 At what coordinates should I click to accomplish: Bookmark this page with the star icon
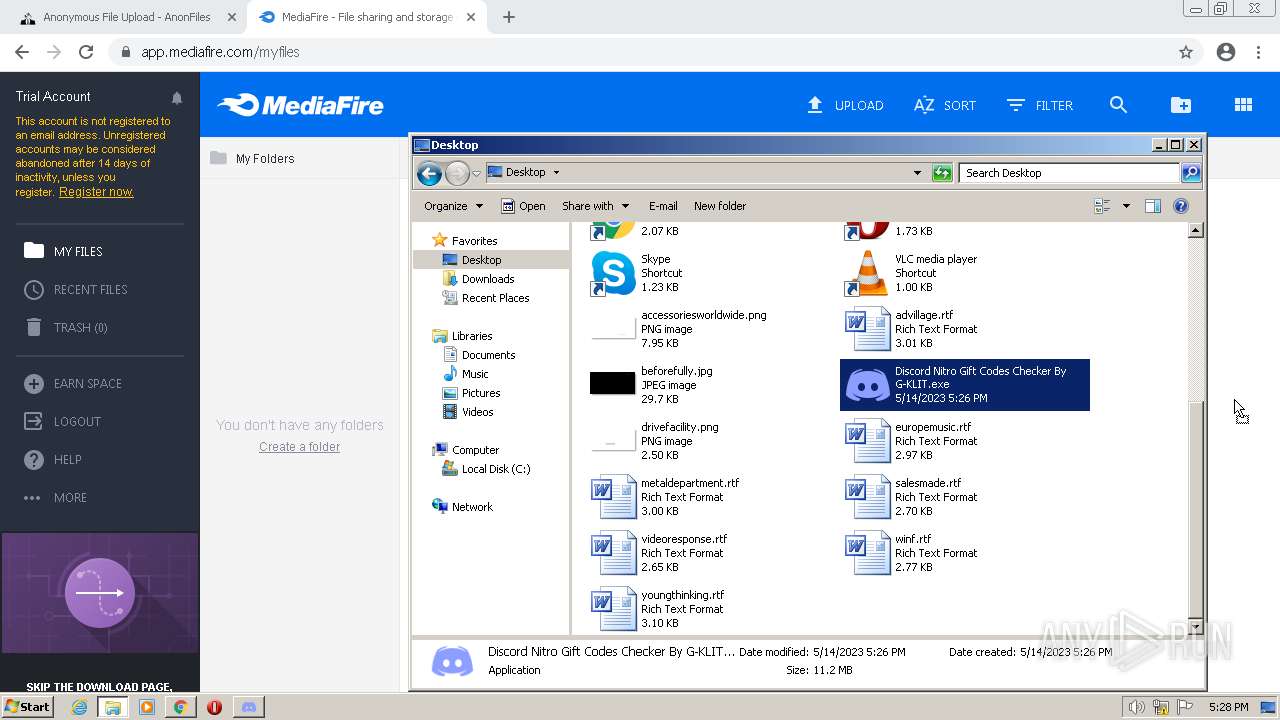pyautogui.click(x=1186, y=52)
